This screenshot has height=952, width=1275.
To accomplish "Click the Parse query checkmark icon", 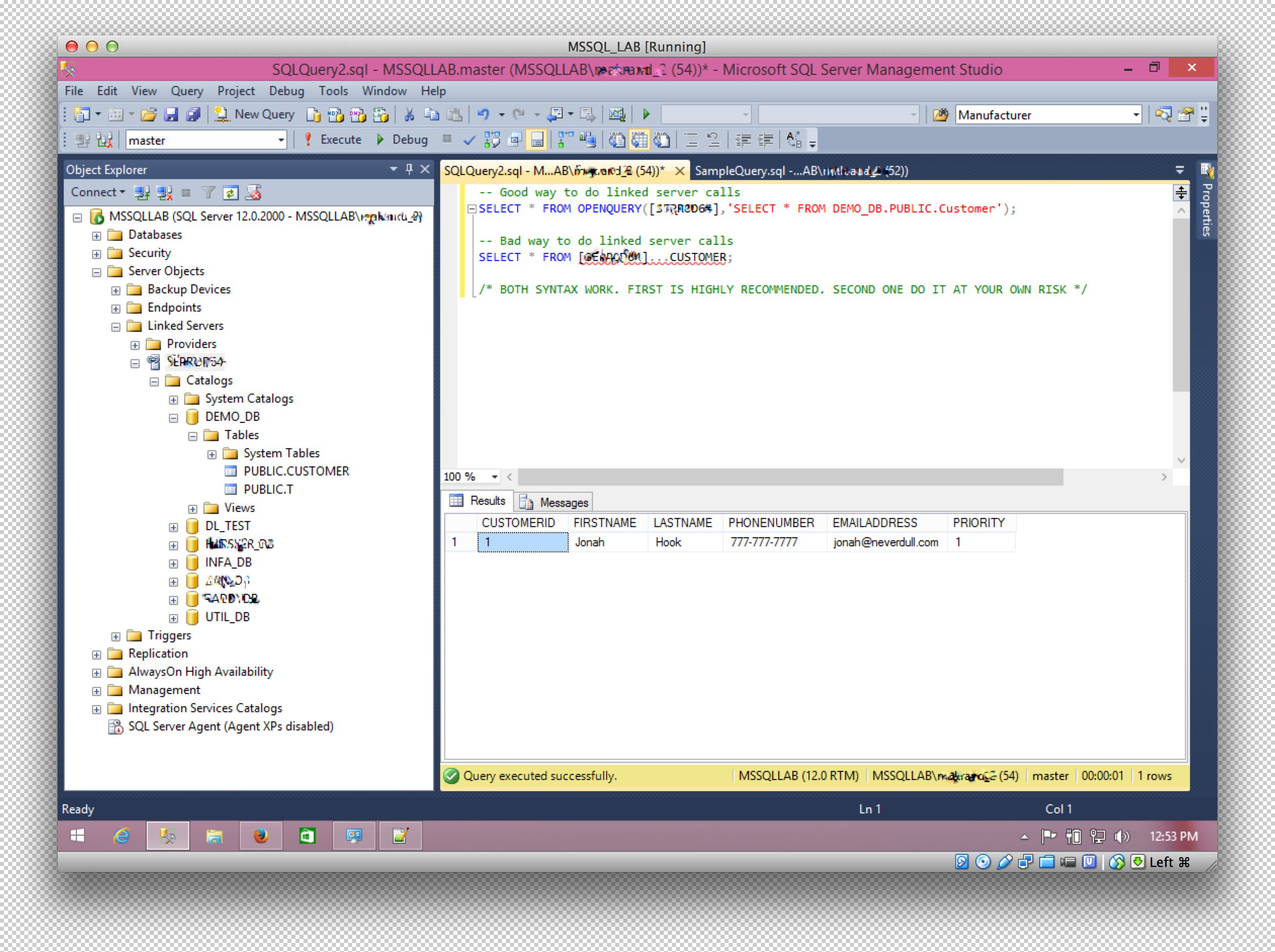I will tap(469, 140).
